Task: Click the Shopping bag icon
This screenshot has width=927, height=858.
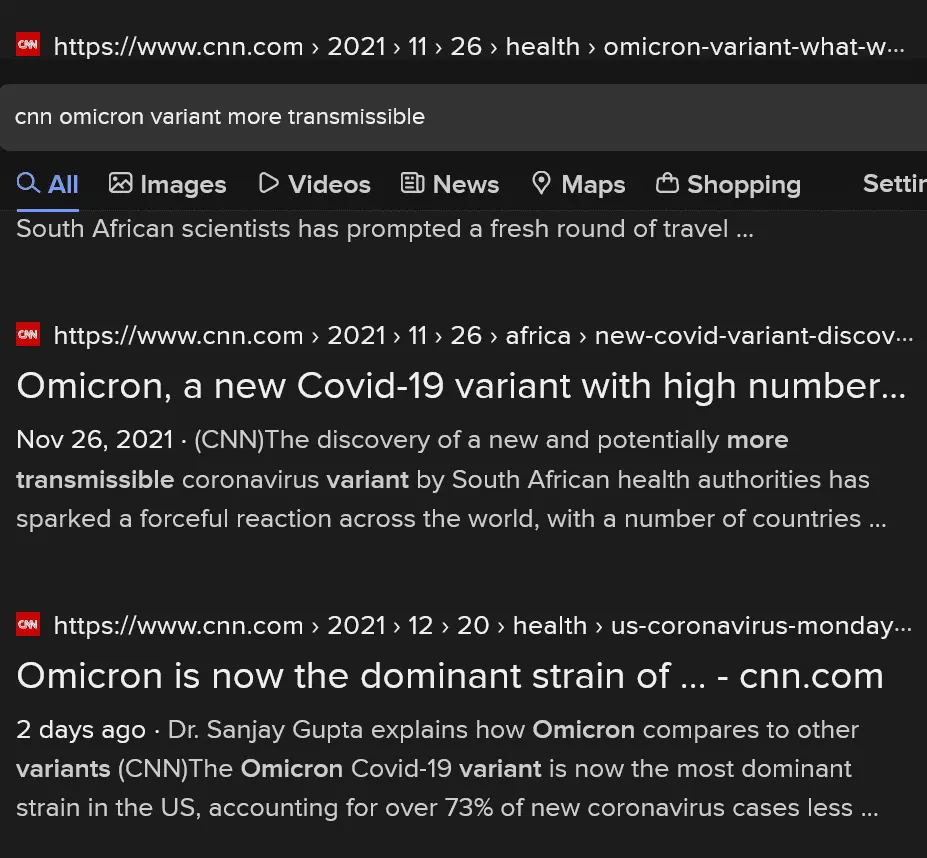Action: (667, 183)
